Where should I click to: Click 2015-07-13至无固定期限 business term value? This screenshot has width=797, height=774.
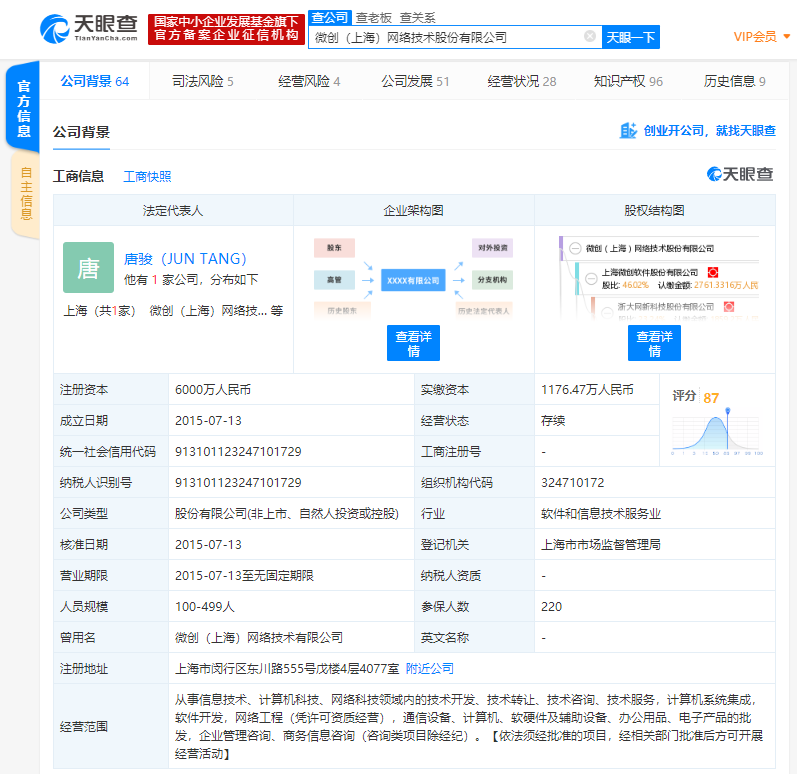pyautogui.click(x=244, y=575)
